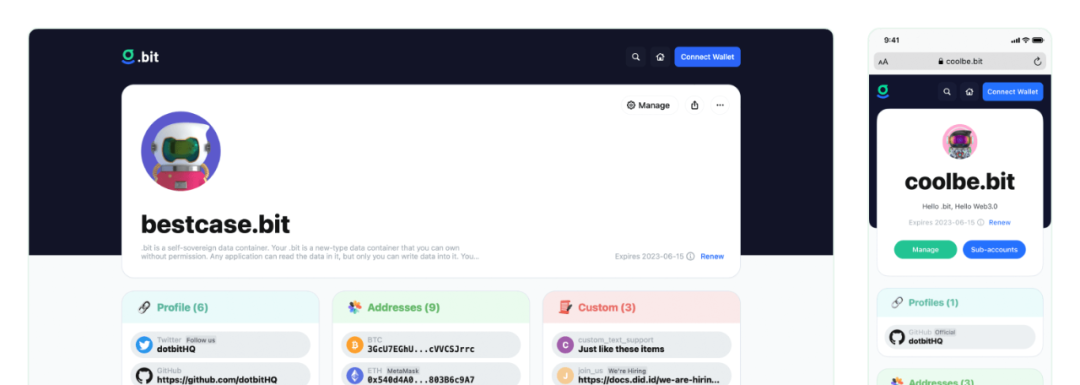Click the desktop Connect Wallet button
Image resolution: width=1080 pixels, height=385 pixels.
click(x=707, y=57)
